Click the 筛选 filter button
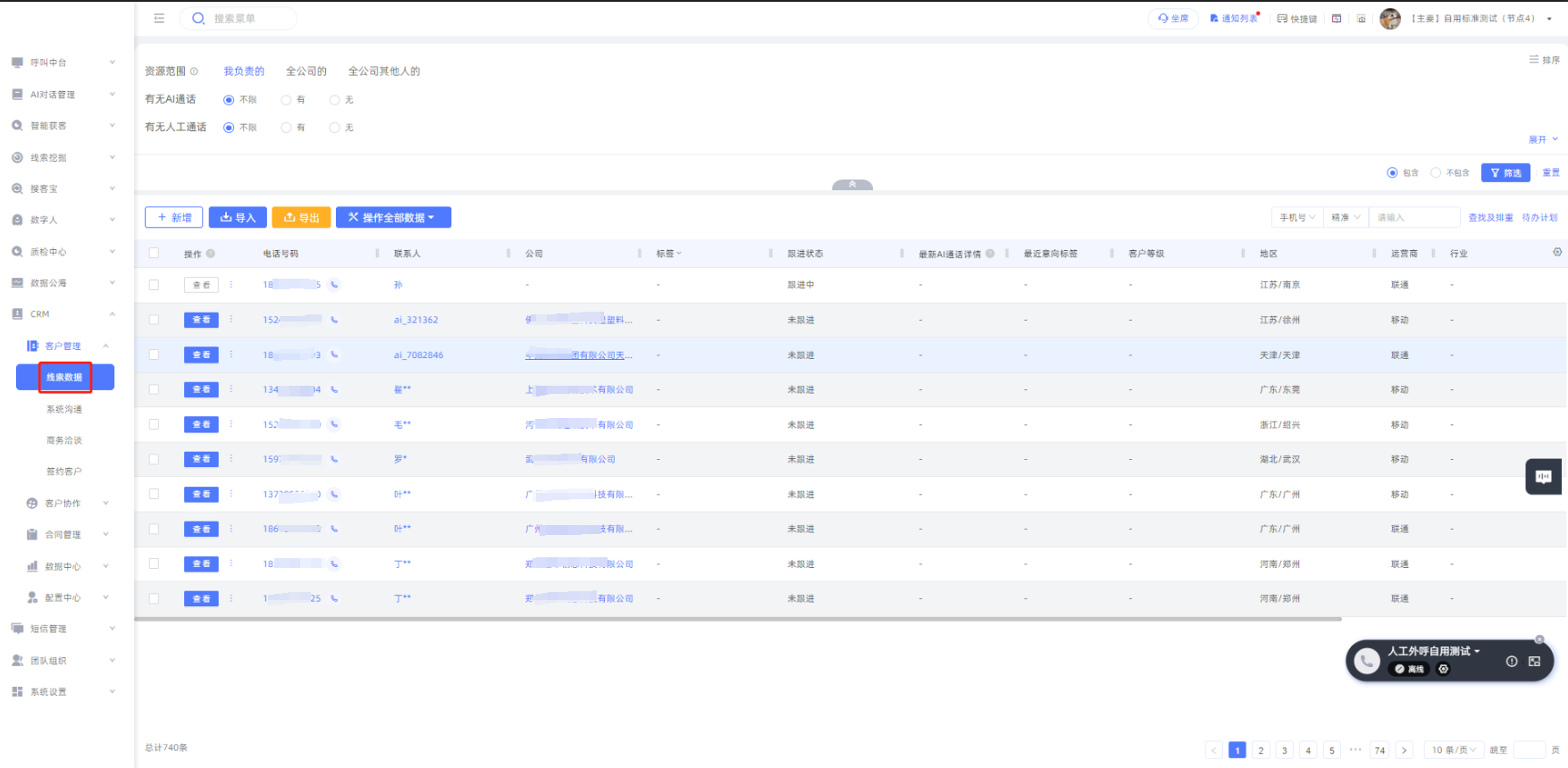1568x768 pixels. [x=1505, y=173]
